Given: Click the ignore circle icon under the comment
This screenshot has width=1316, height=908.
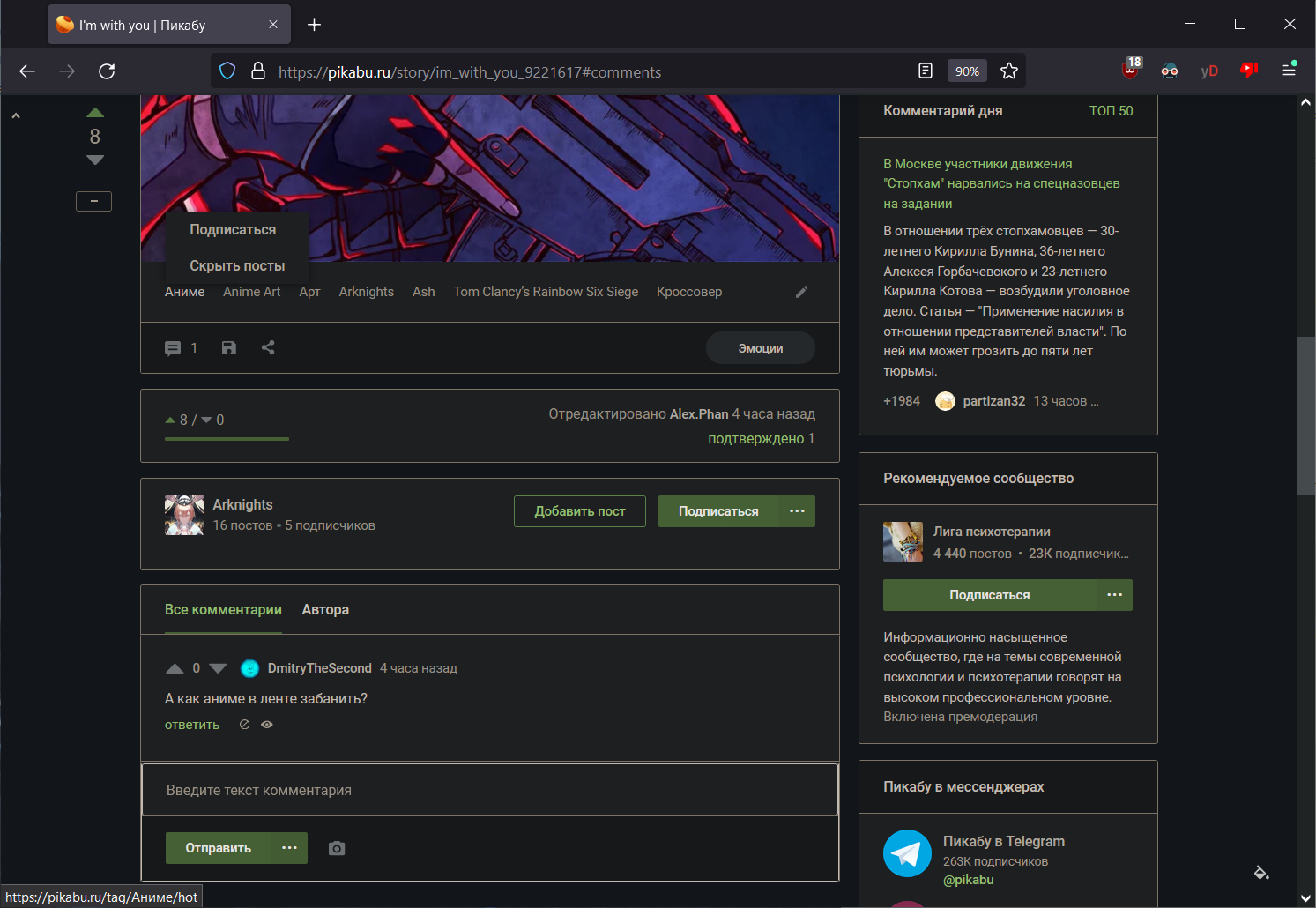Looking at the screenshot, I should click(245, 725).
